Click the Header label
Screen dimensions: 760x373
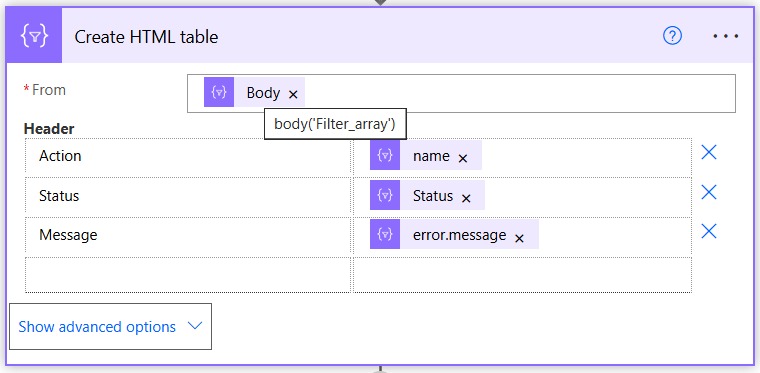(x=49, y=129)
